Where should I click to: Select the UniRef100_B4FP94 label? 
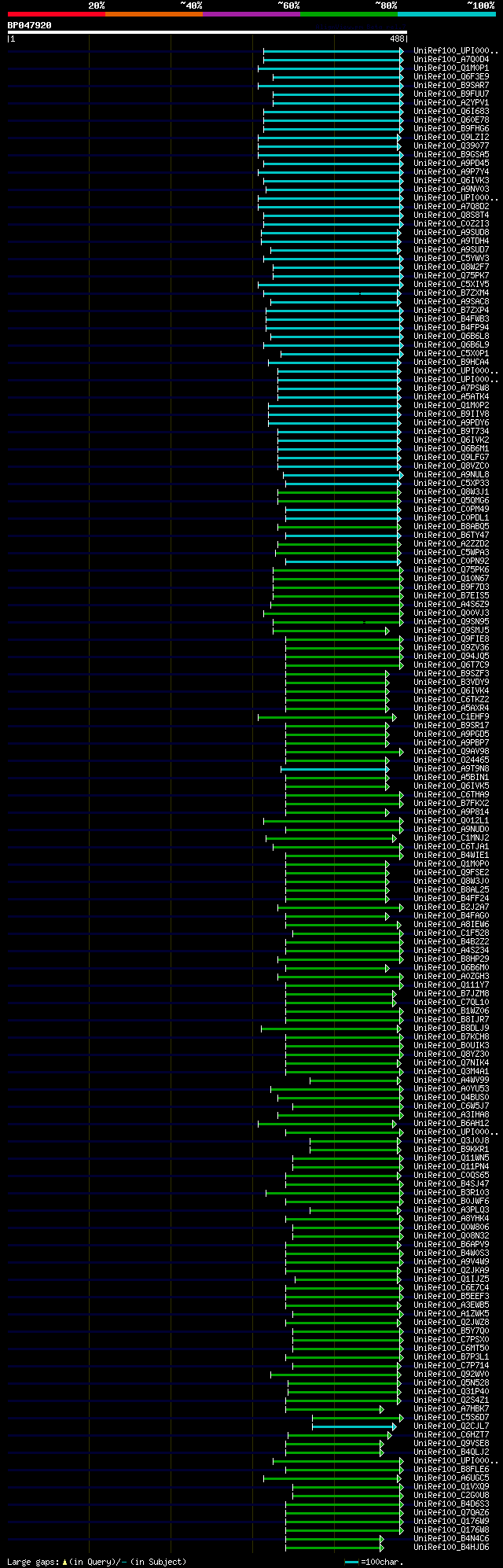click(x=451, y=327)
